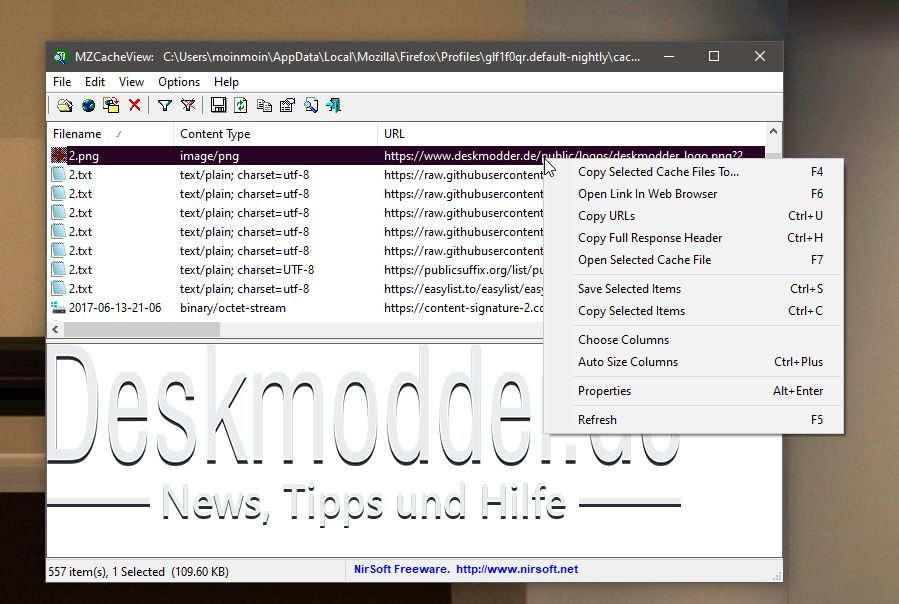Click the red X delete cache files icon
The height and width of the screenshot is (604, 899).
click(x=135, y=105)
